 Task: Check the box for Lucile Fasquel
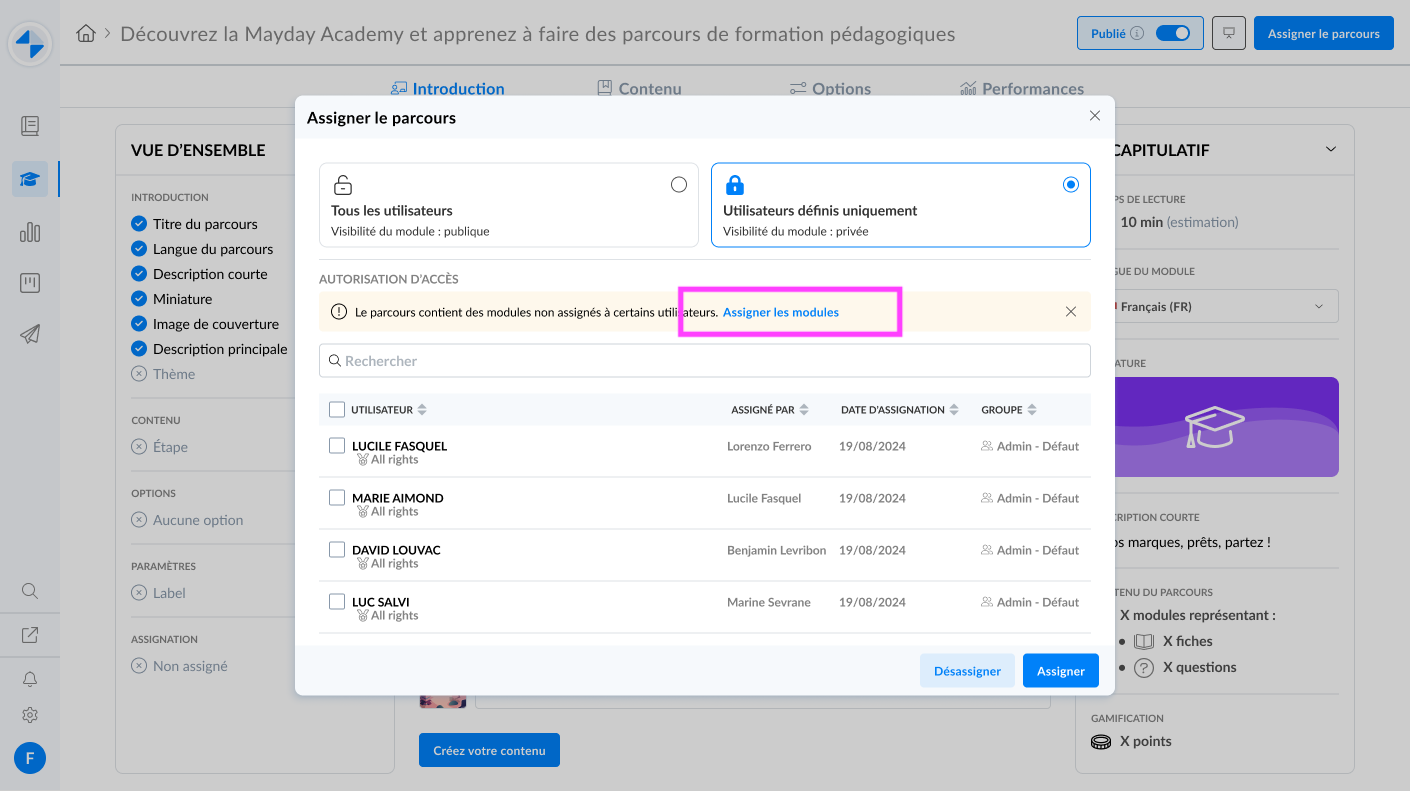(x=337, y=446)
